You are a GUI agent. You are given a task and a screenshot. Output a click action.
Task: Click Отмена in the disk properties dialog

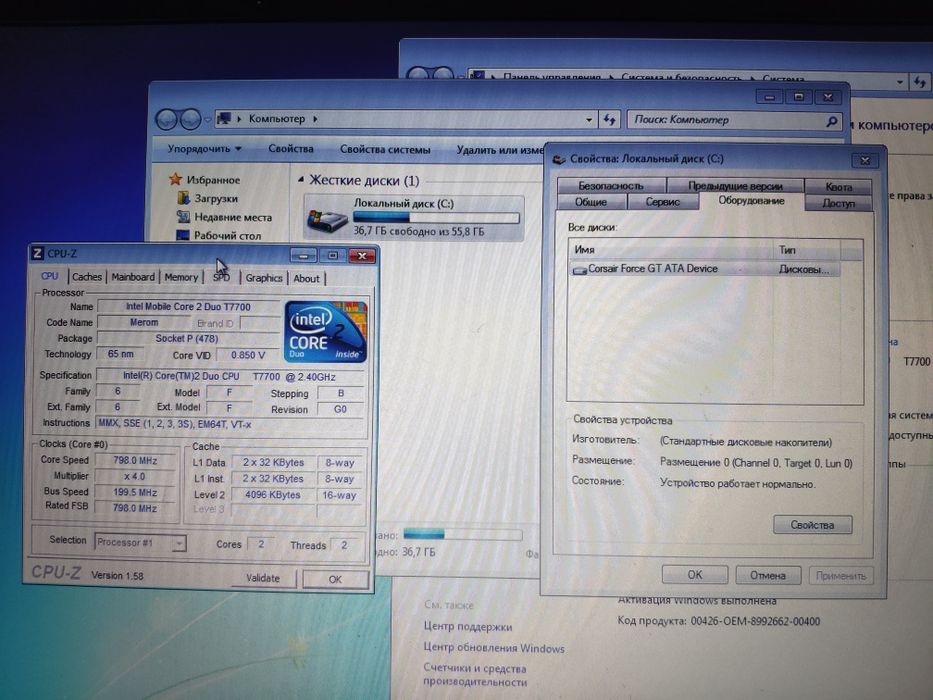point(768,576)
